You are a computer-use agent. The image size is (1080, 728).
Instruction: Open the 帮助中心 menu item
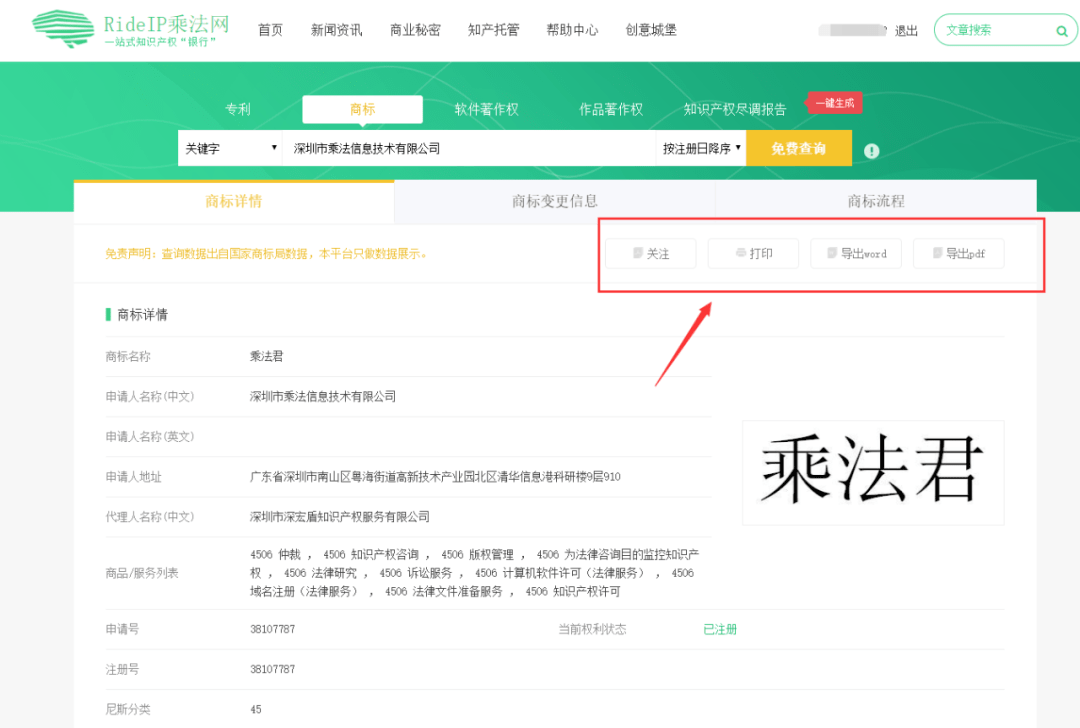tap(572, 30)
